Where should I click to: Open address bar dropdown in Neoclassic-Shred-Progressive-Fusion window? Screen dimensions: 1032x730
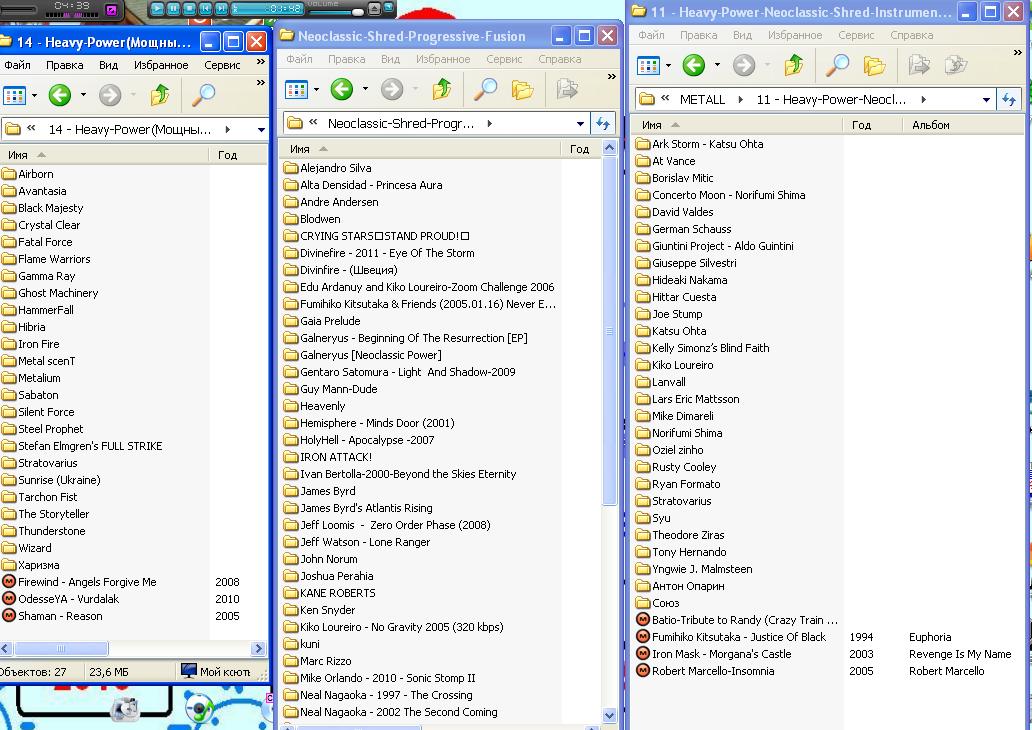coord(580,123)
